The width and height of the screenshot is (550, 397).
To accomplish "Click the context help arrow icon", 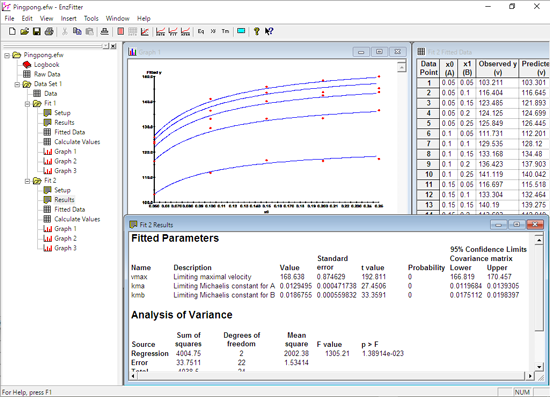I will coord(269,32).
